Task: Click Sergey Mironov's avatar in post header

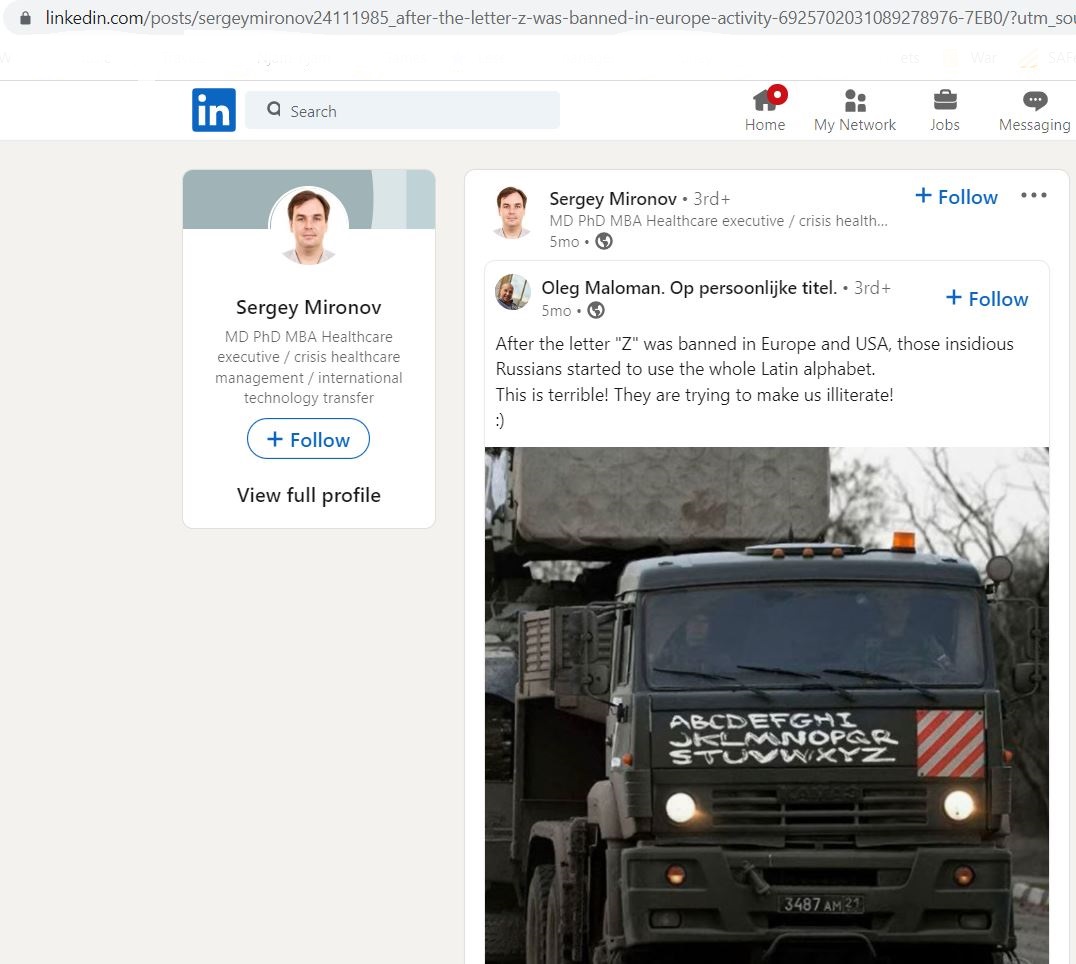Action: click(x=512, y=212)
